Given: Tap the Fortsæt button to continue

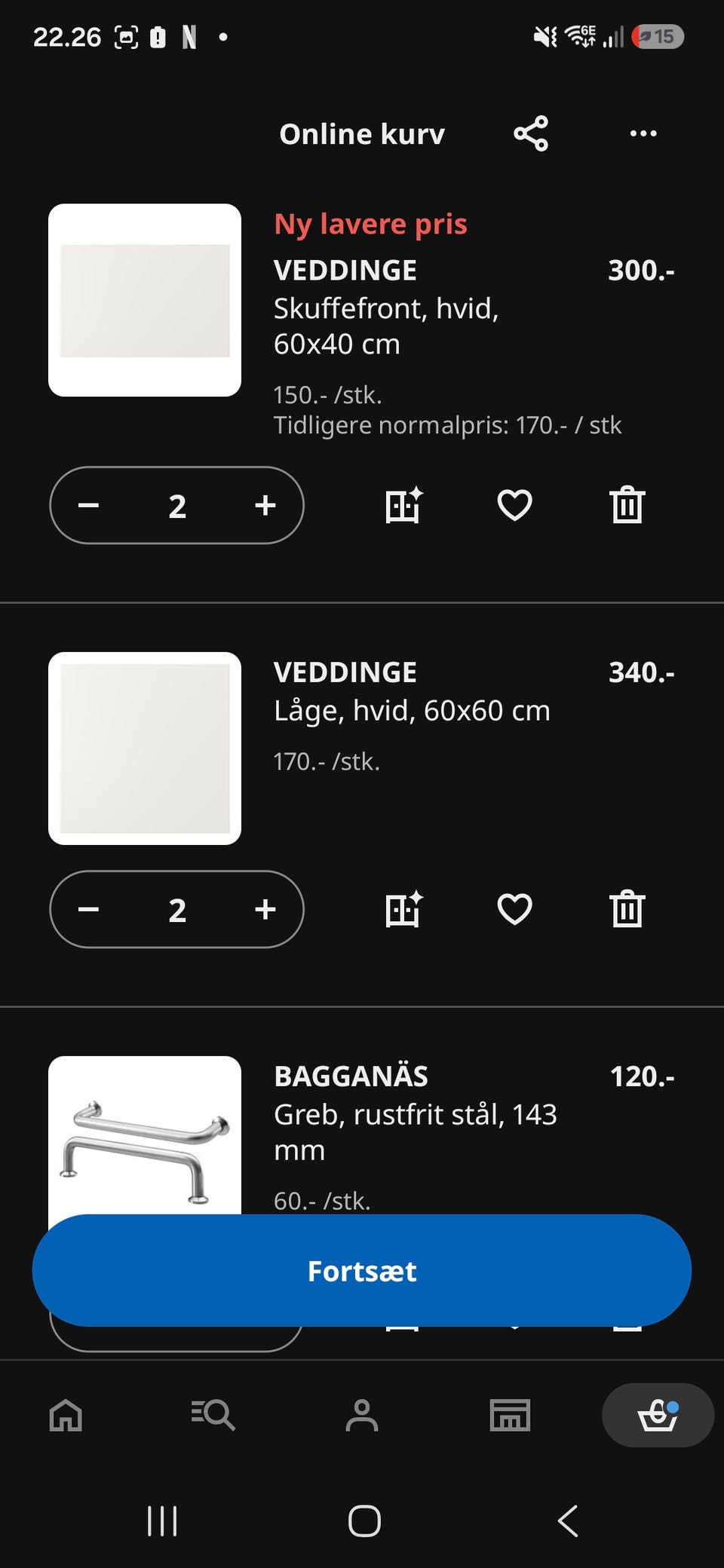Looking at the screenshot, I should click(362, 1270).
